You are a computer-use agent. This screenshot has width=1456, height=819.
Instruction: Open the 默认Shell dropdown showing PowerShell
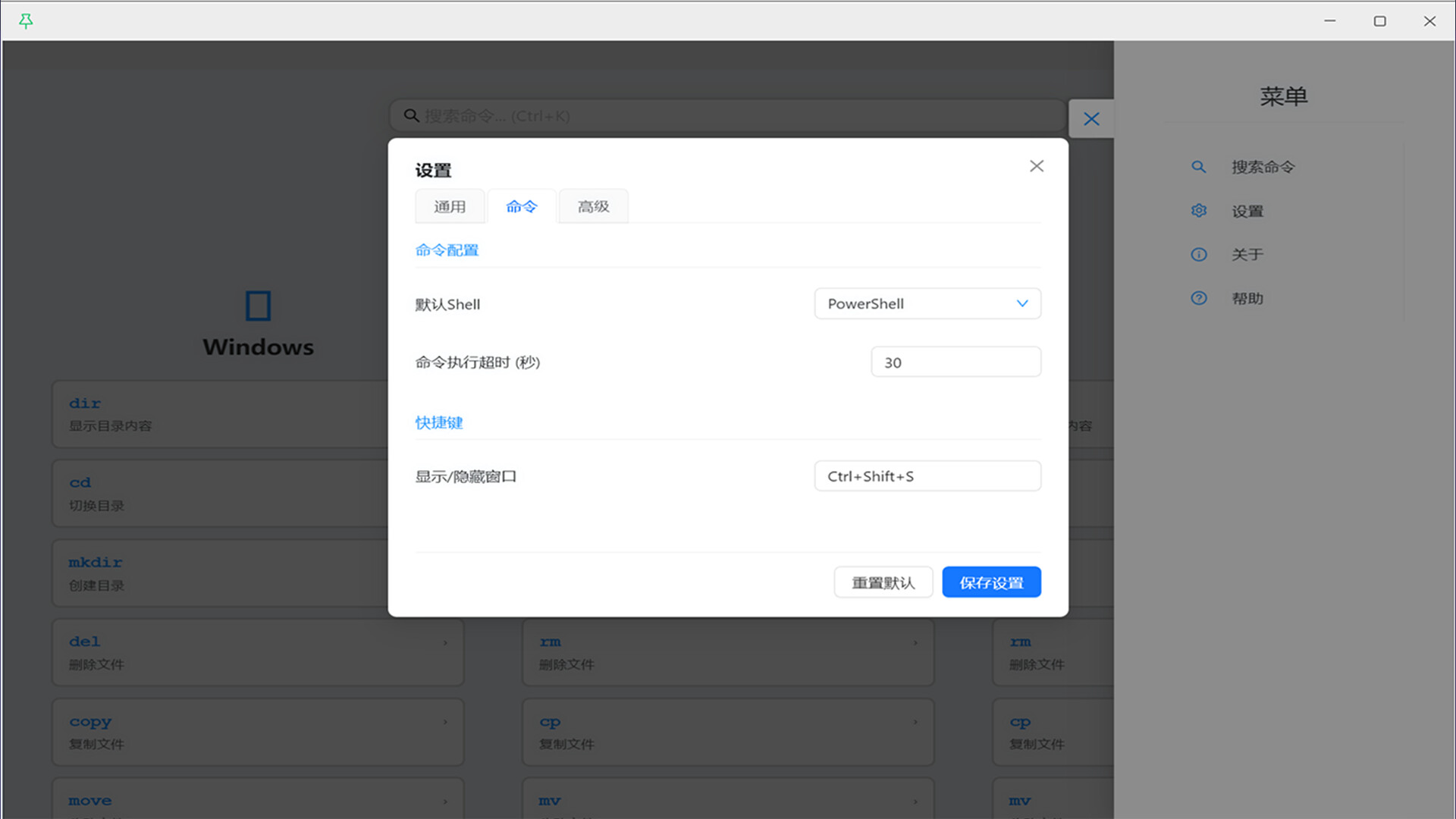[927, 303]
